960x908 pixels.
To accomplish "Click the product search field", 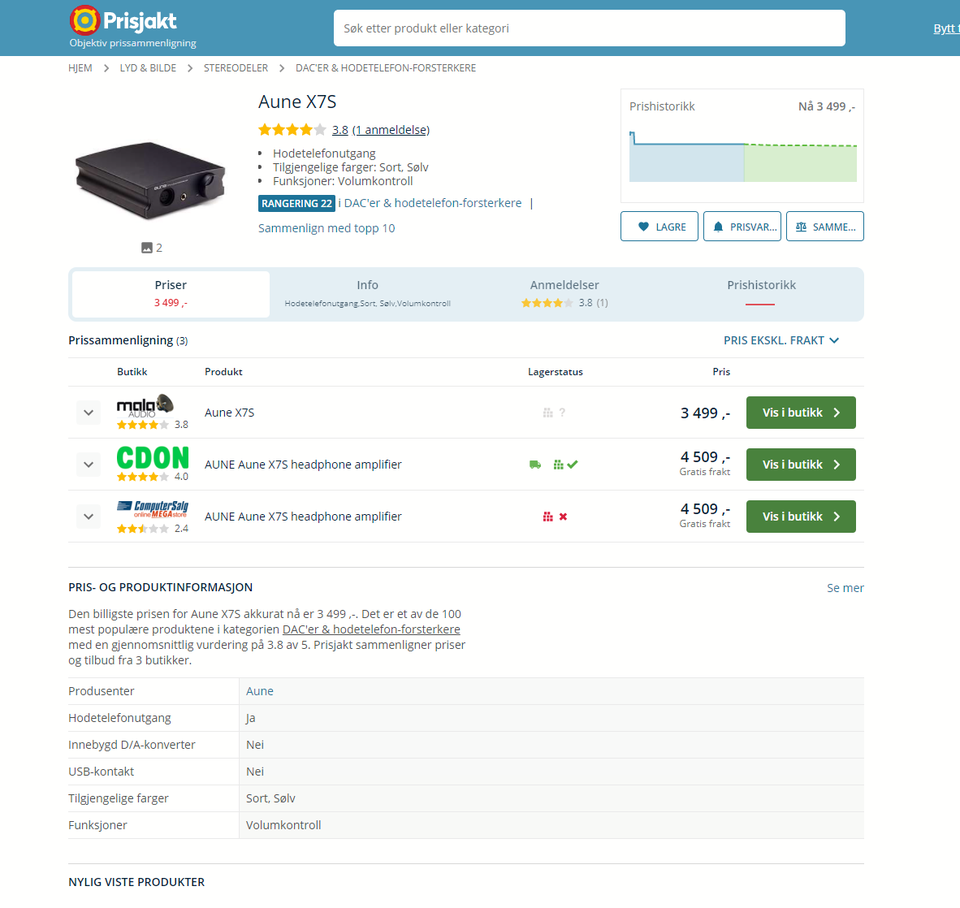I will pyautogui.click(x=589, y=28).
